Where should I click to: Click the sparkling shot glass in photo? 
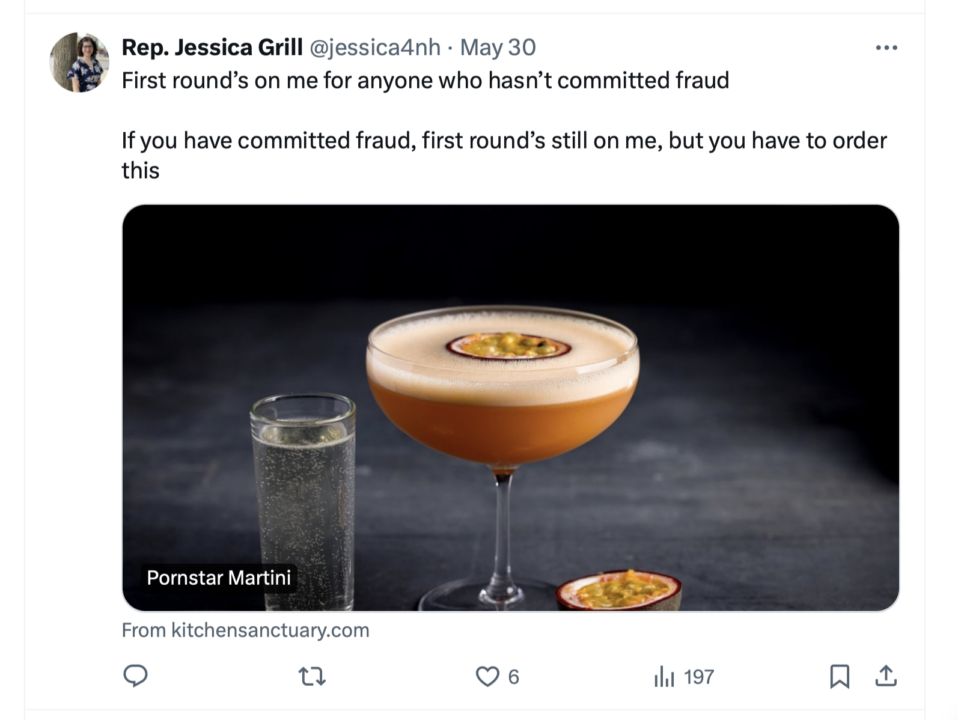coord(302,490)
